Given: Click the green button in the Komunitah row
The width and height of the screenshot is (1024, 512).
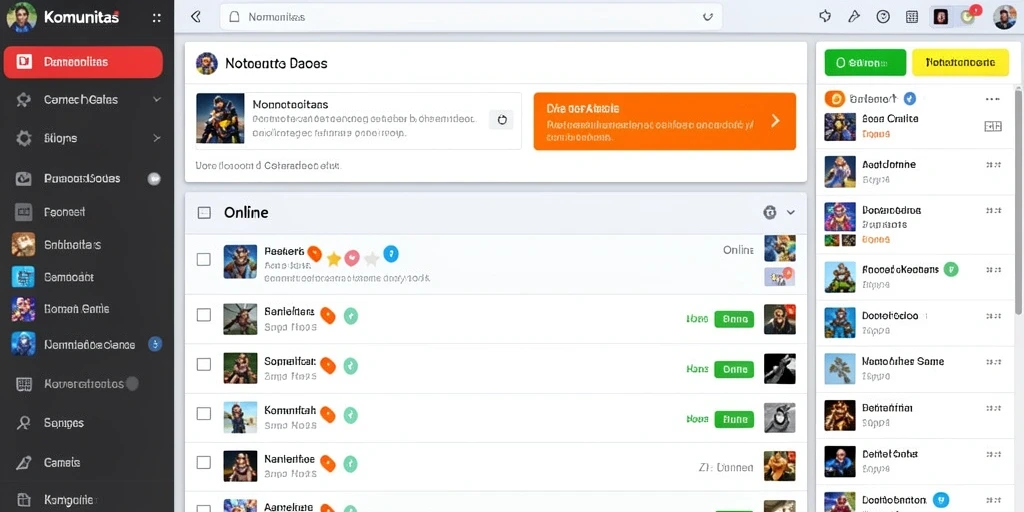Looking at the screenshot, I should (x=734, y=419).
